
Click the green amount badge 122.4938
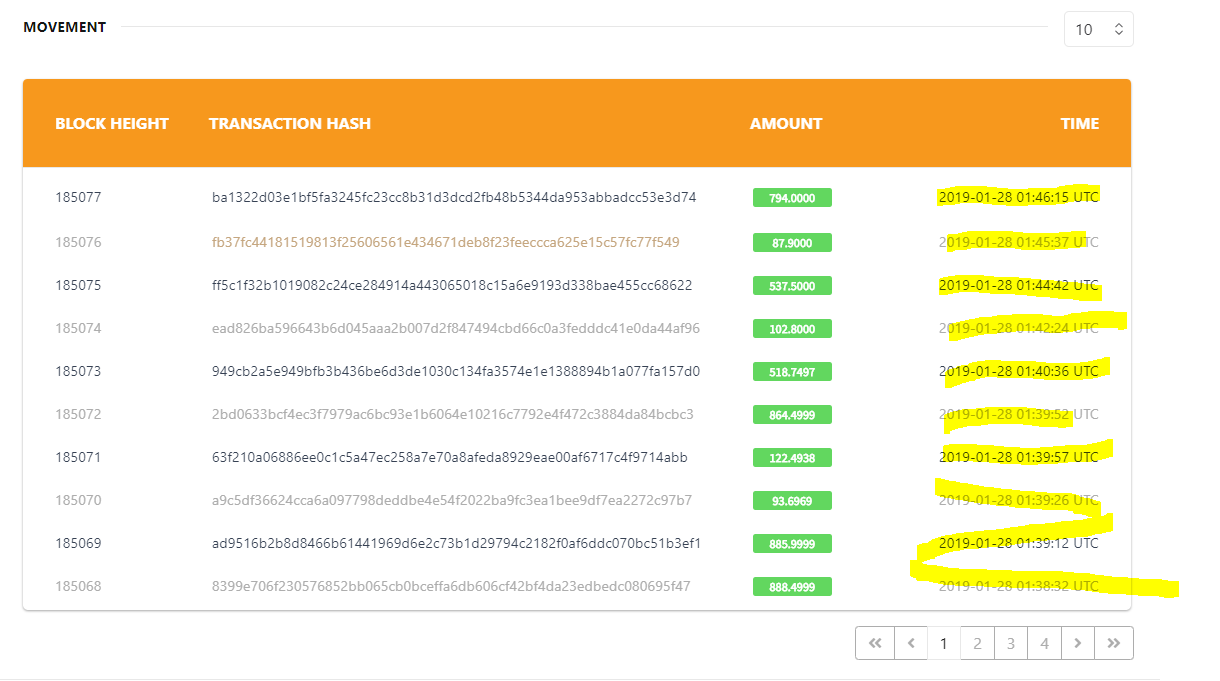tap(792, 457)
